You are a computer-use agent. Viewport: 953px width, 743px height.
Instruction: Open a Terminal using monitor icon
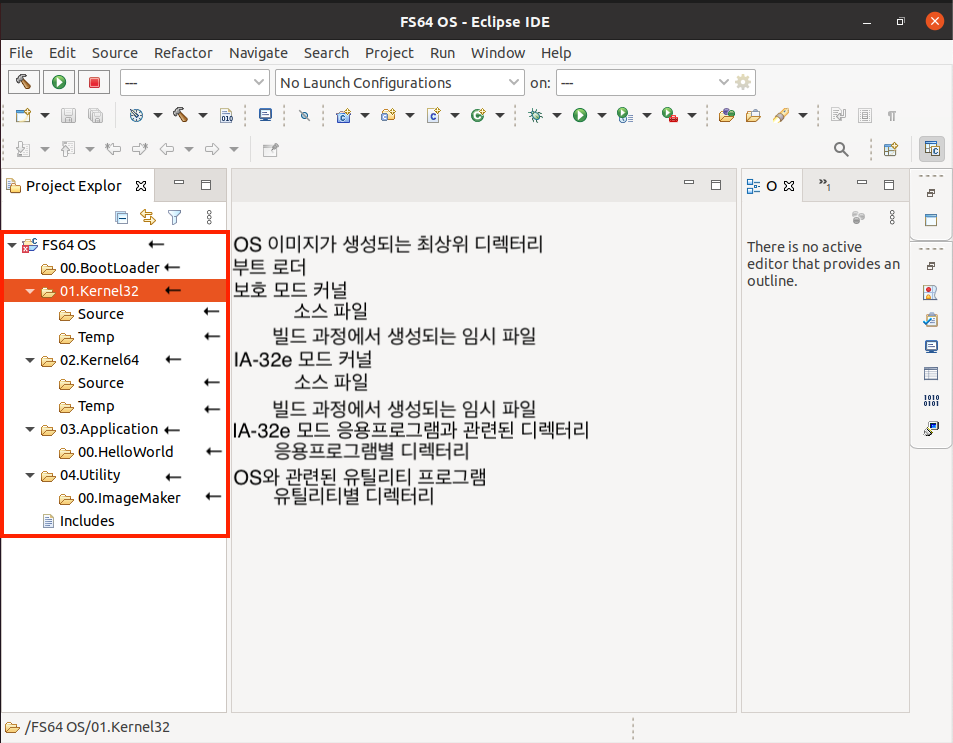pos(266,115)
